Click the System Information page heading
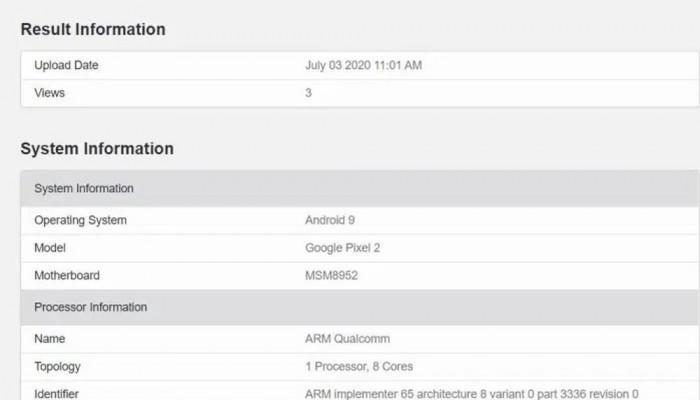 97,149
